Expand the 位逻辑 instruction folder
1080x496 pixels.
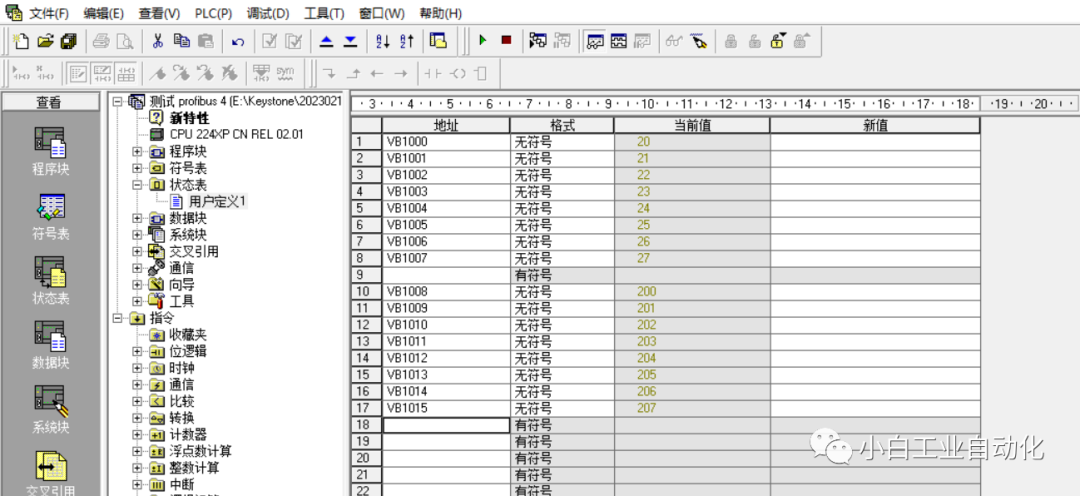[x=137, y=351]
